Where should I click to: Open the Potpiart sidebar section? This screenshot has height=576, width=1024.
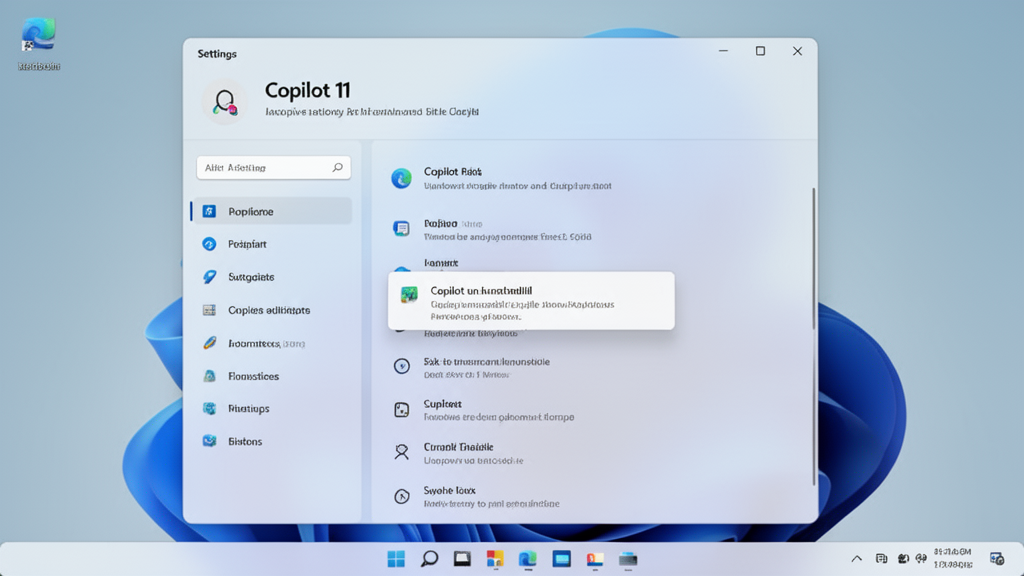pyautogui.click(x=272, y=244)
